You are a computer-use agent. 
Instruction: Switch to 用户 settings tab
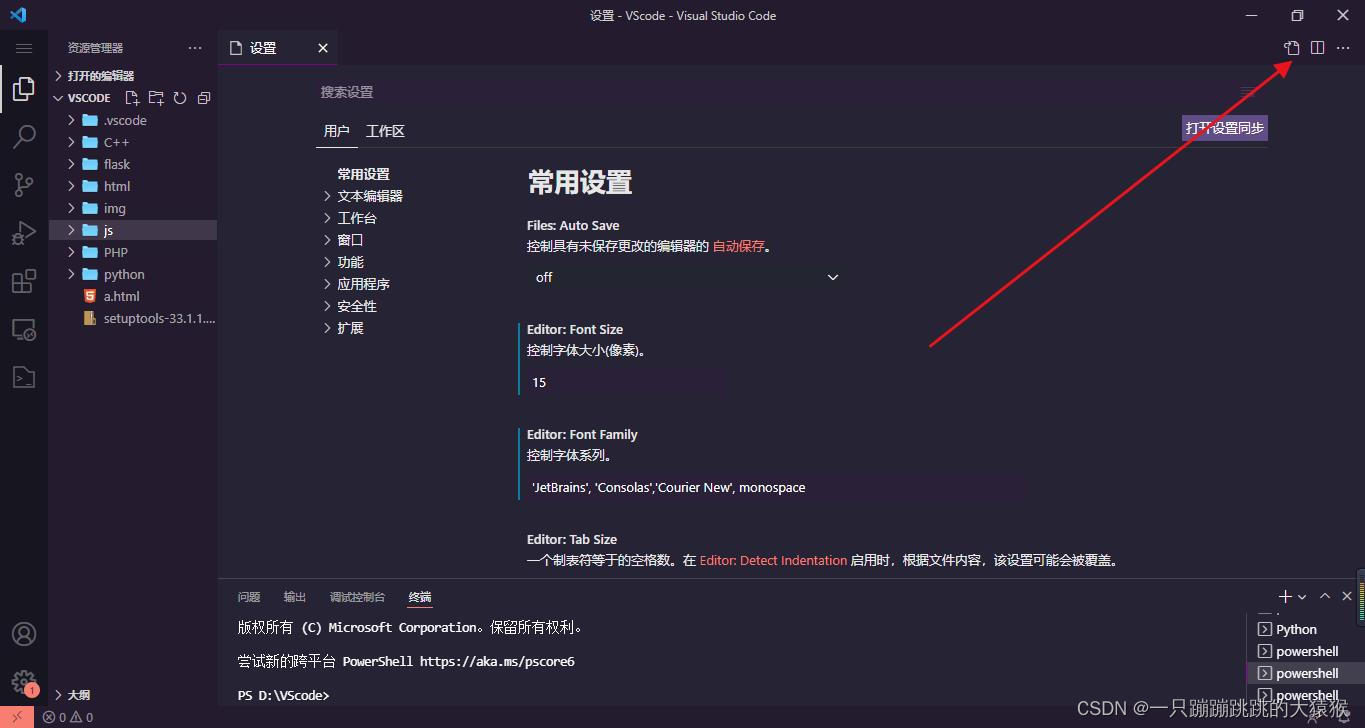pyautogui.click(x=337, y=131)
